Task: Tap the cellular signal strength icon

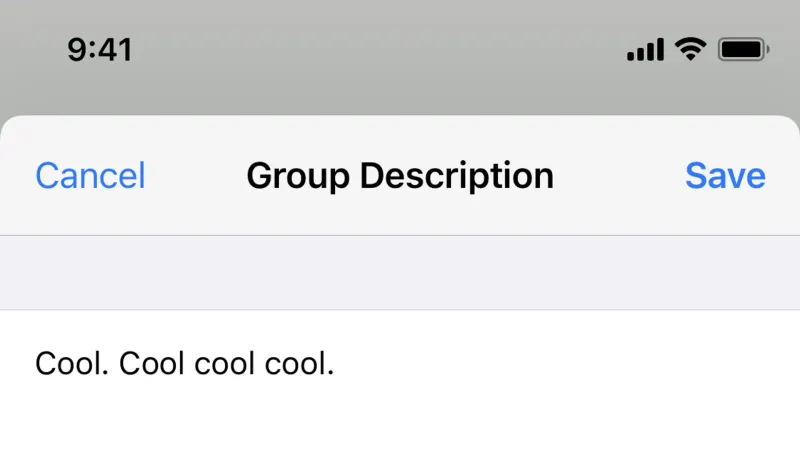Action: pos(645,49)
